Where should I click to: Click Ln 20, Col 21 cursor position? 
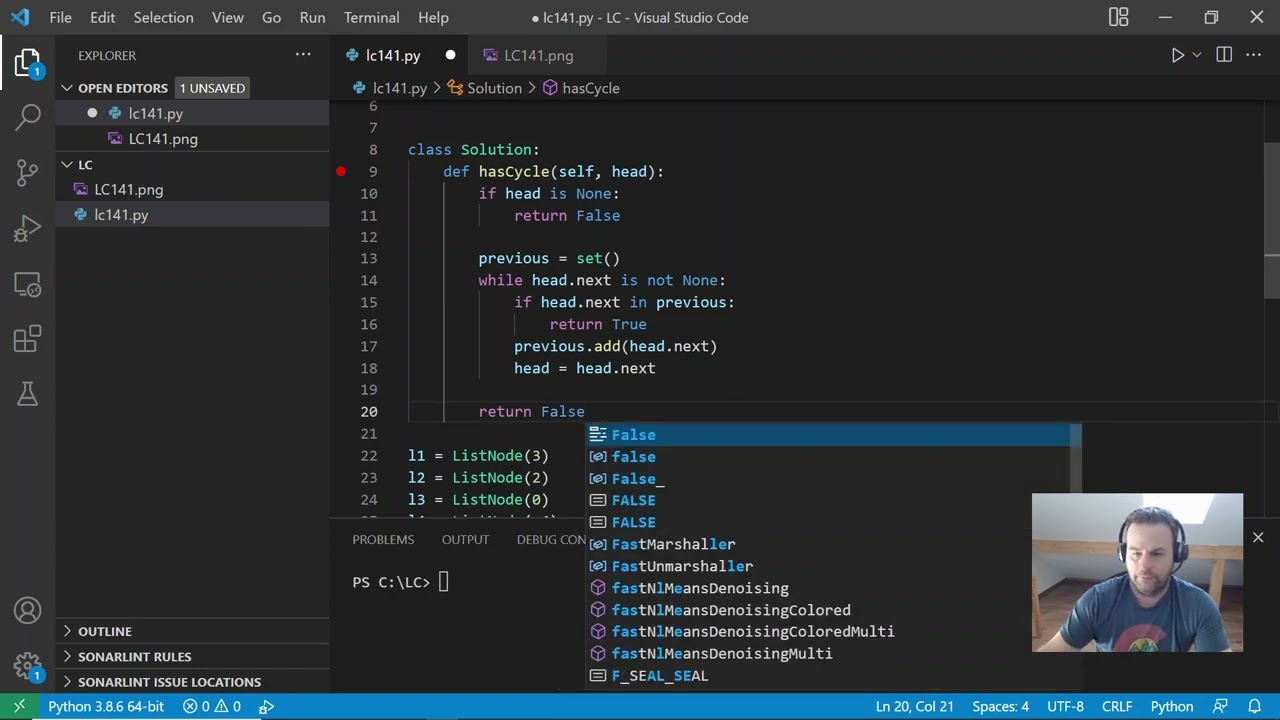point(914,706)
